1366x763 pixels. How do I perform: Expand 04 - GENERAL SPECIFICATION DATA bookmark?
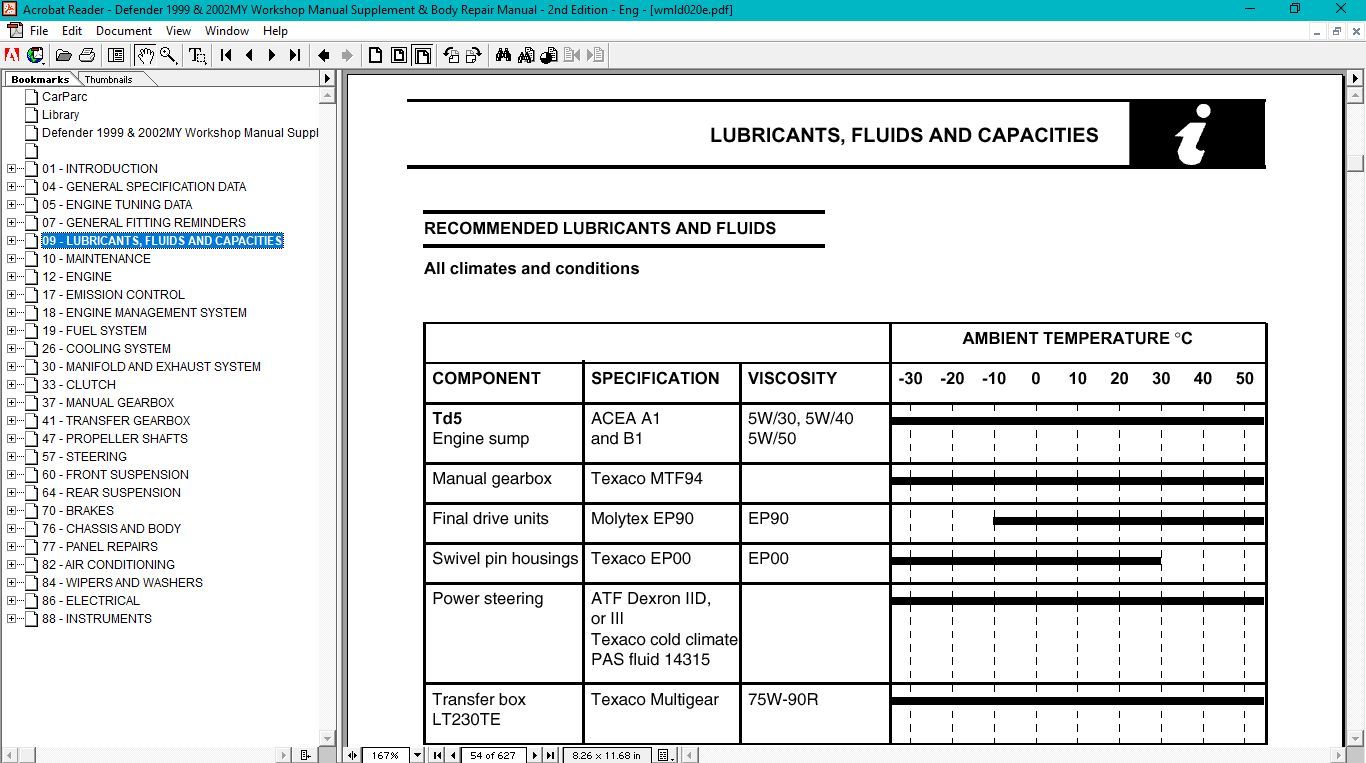tap(12, 187)
